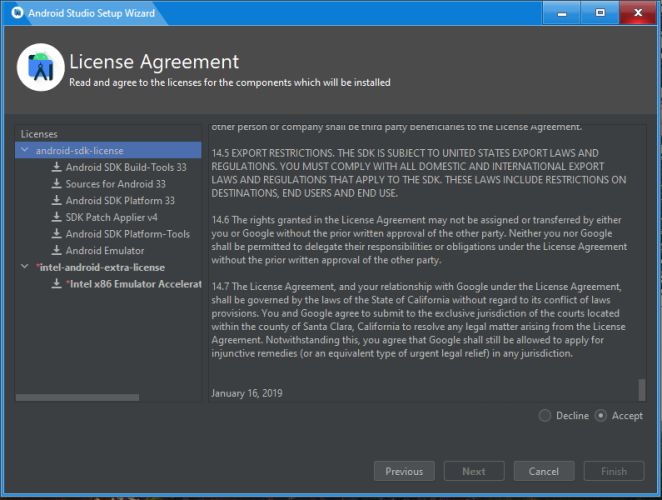Click download icon beside Android SDK Platform-Tools
Screen dimensions: 662x500
click(56, 234)
